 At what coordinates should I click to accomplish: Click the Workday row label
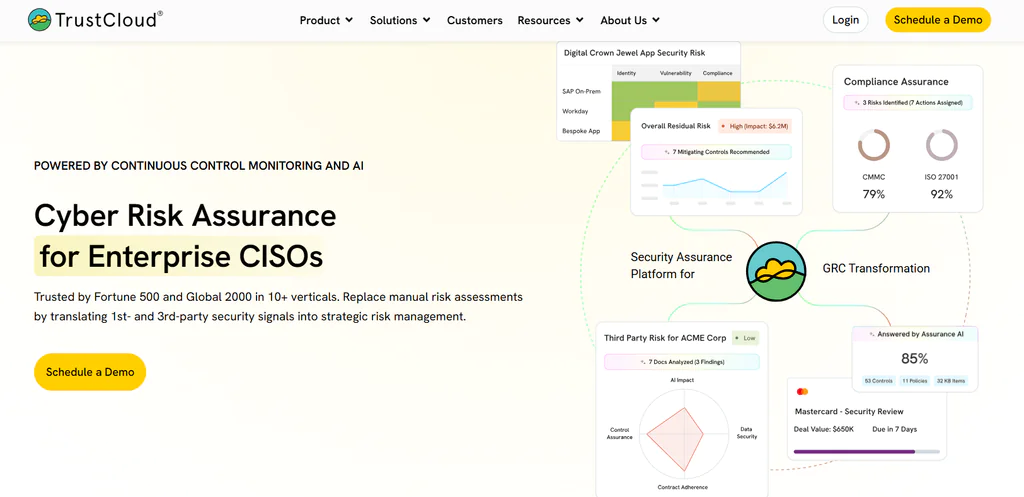point(575,111)
